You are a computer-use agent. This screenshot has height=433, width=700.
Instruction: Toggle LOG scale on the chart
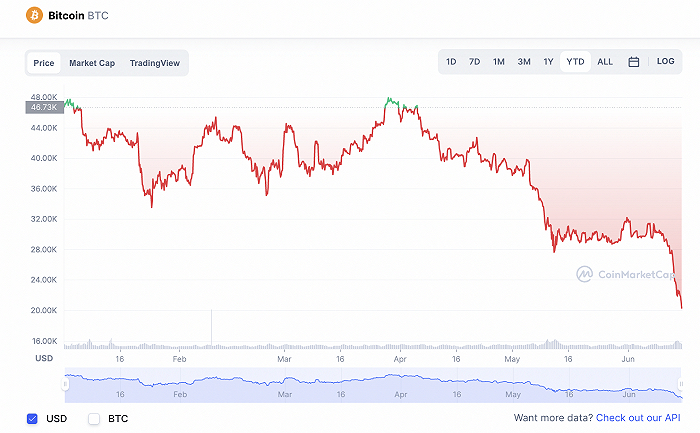665,62
